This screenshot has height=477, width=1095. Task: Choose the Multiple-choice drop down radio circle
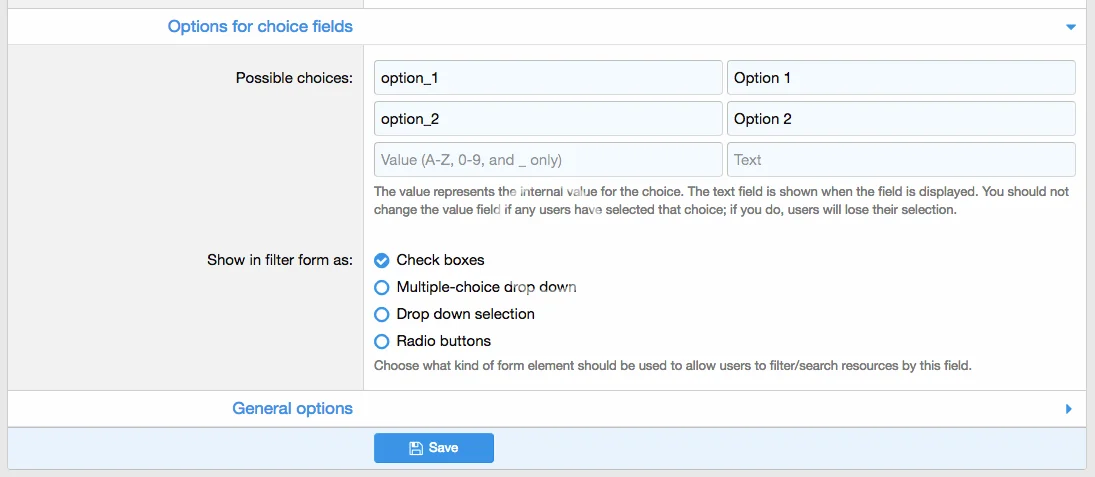click(381, 287)
